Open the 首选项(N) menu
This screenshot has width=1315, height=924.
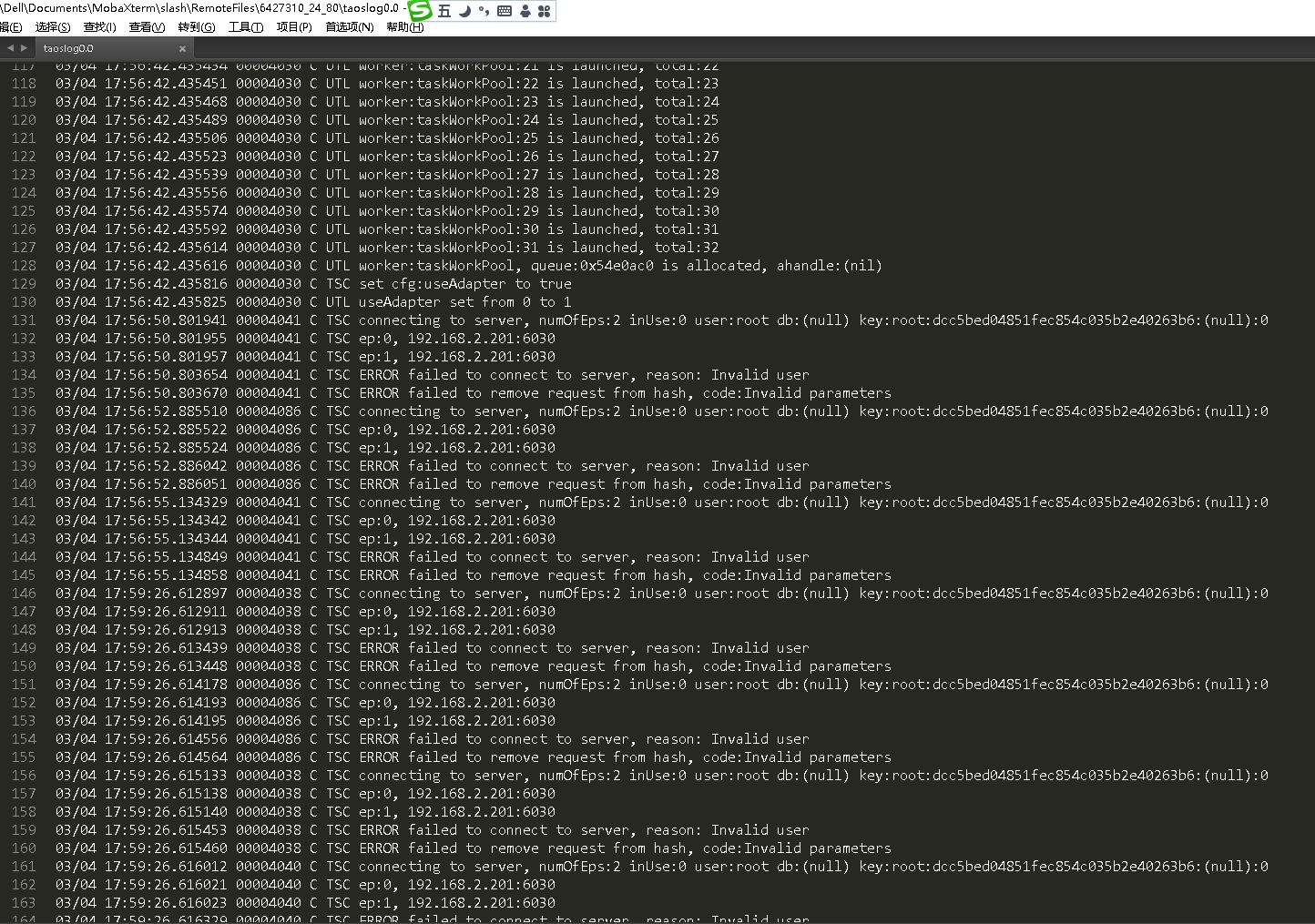tap(350, 27)
